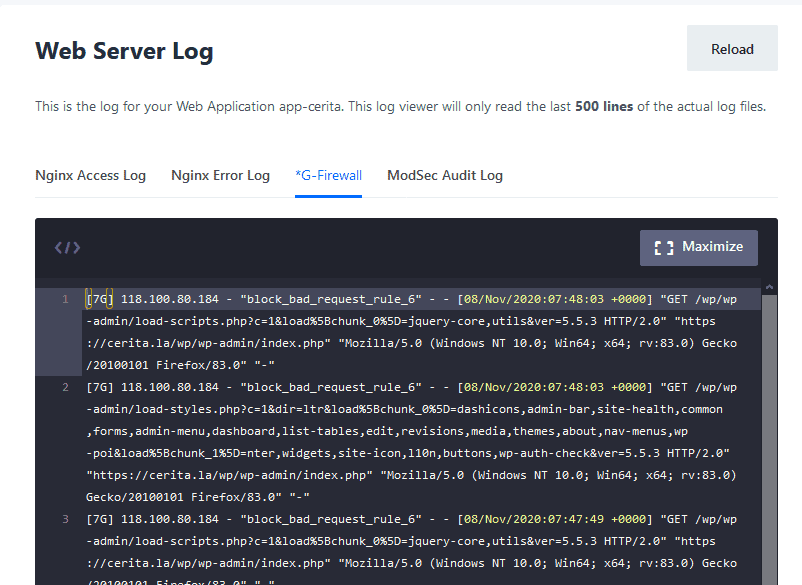
Task: Select the ModSec Audit Log tab
Action: (x=444, y=174)
